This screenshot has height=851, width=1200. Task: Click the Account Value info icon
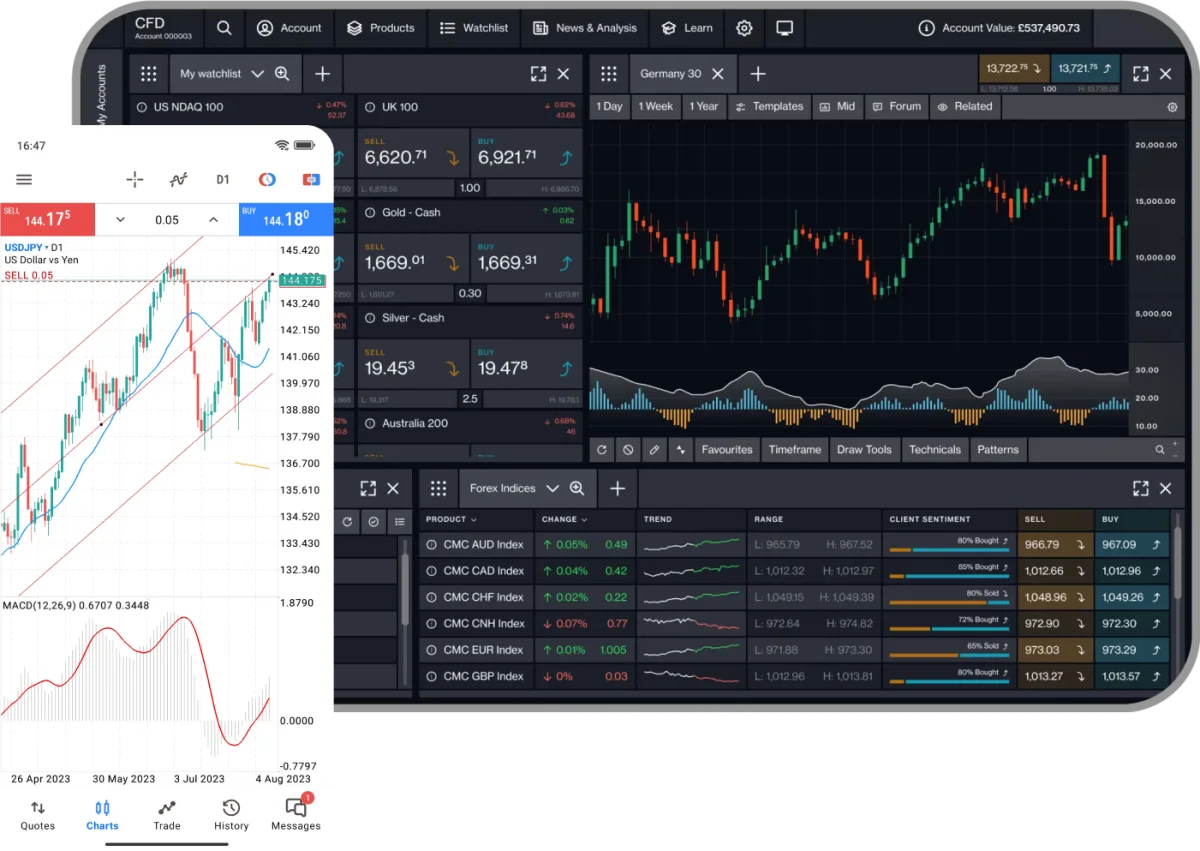[927, 28]
